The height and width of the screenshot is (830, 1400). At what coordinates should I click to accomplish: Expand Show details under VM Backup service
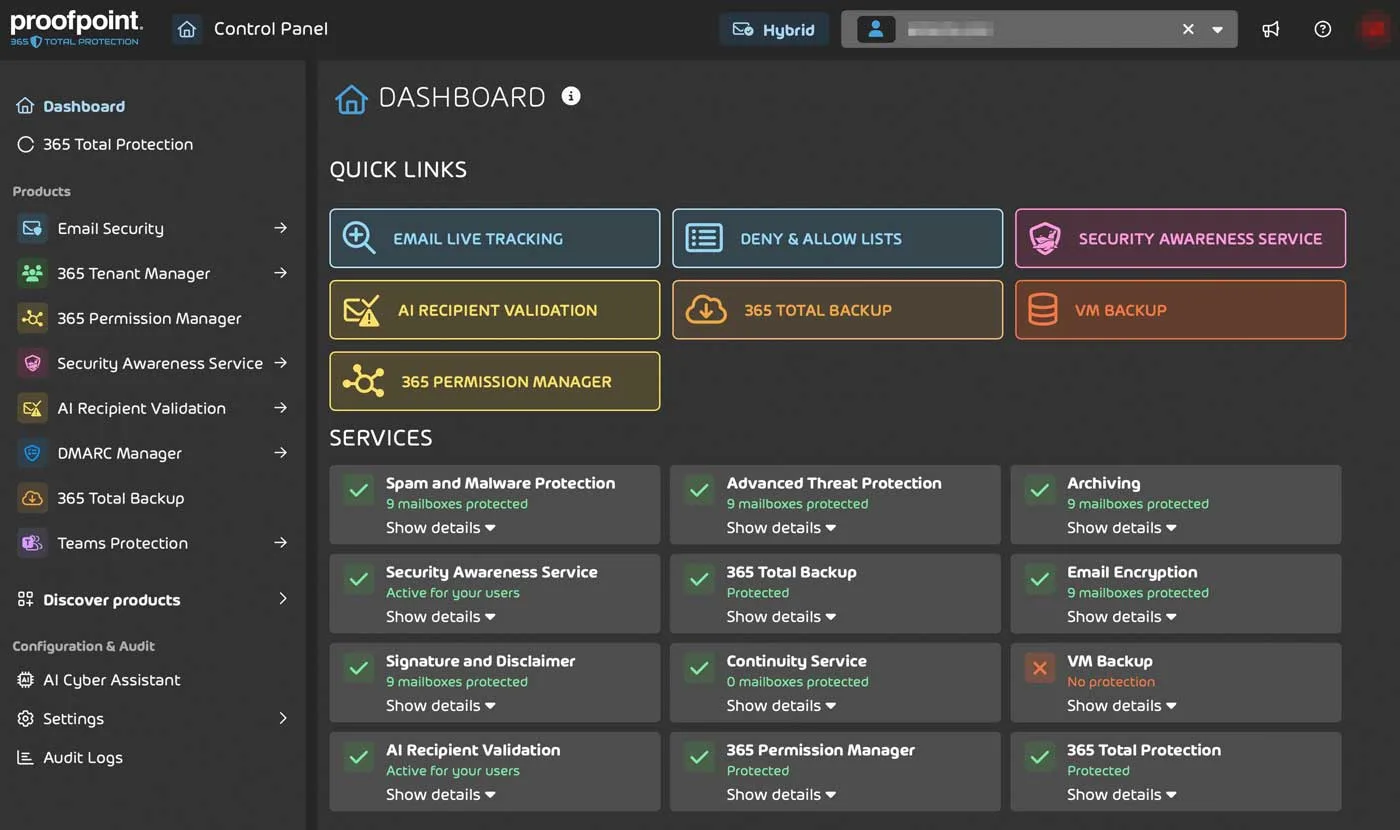(1121, 705)
